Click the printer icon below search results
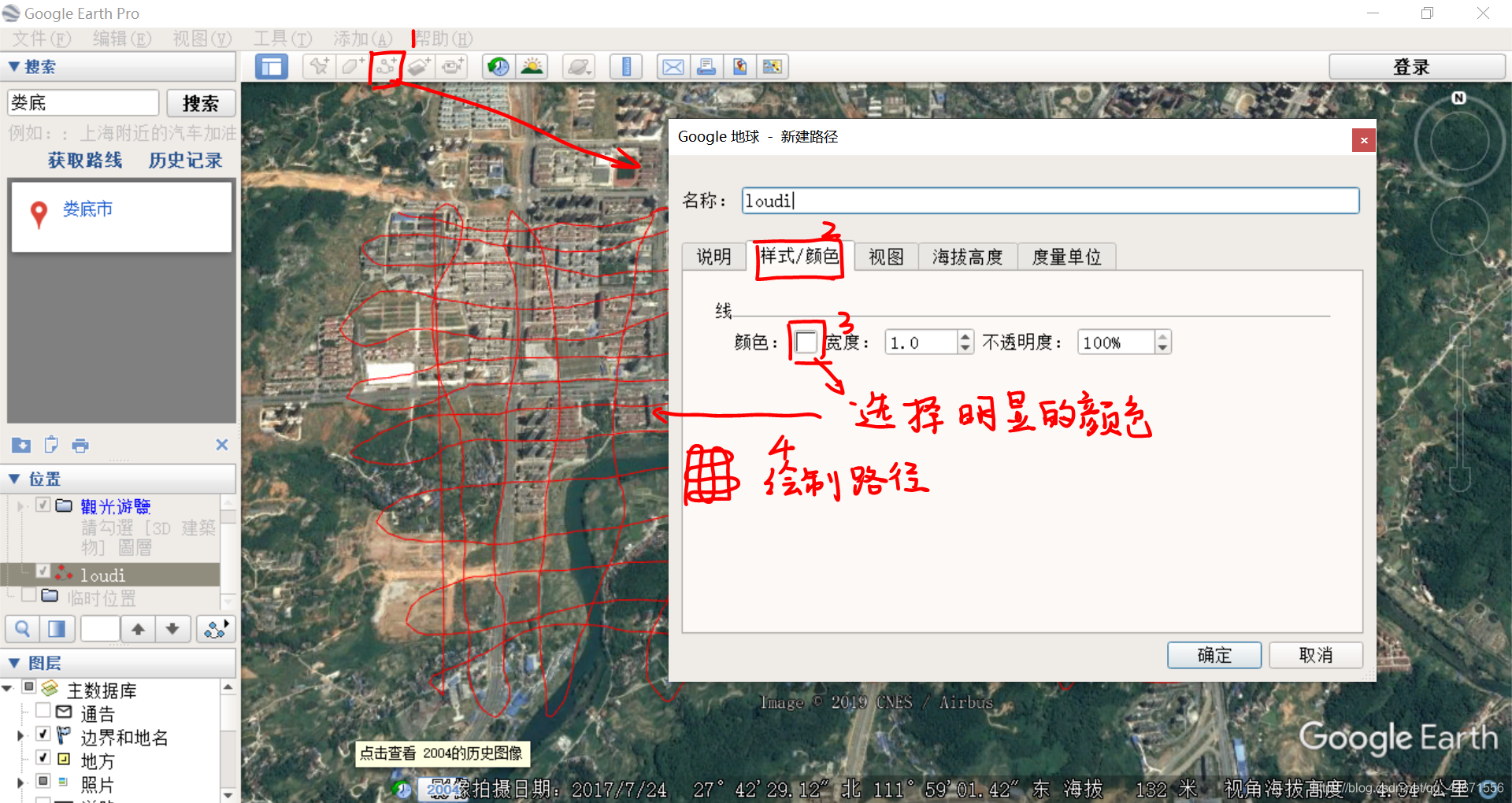The height and width of the screenshot is (803, 1512). coord(80,446)
